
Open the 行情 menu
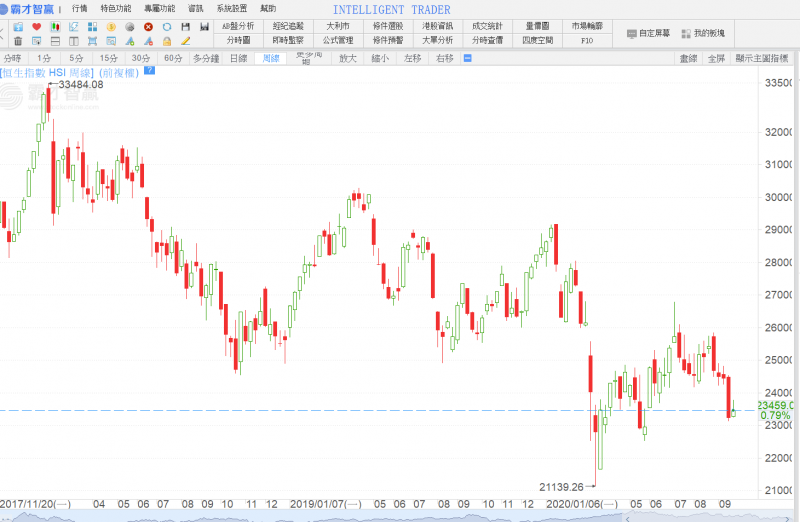80,8
